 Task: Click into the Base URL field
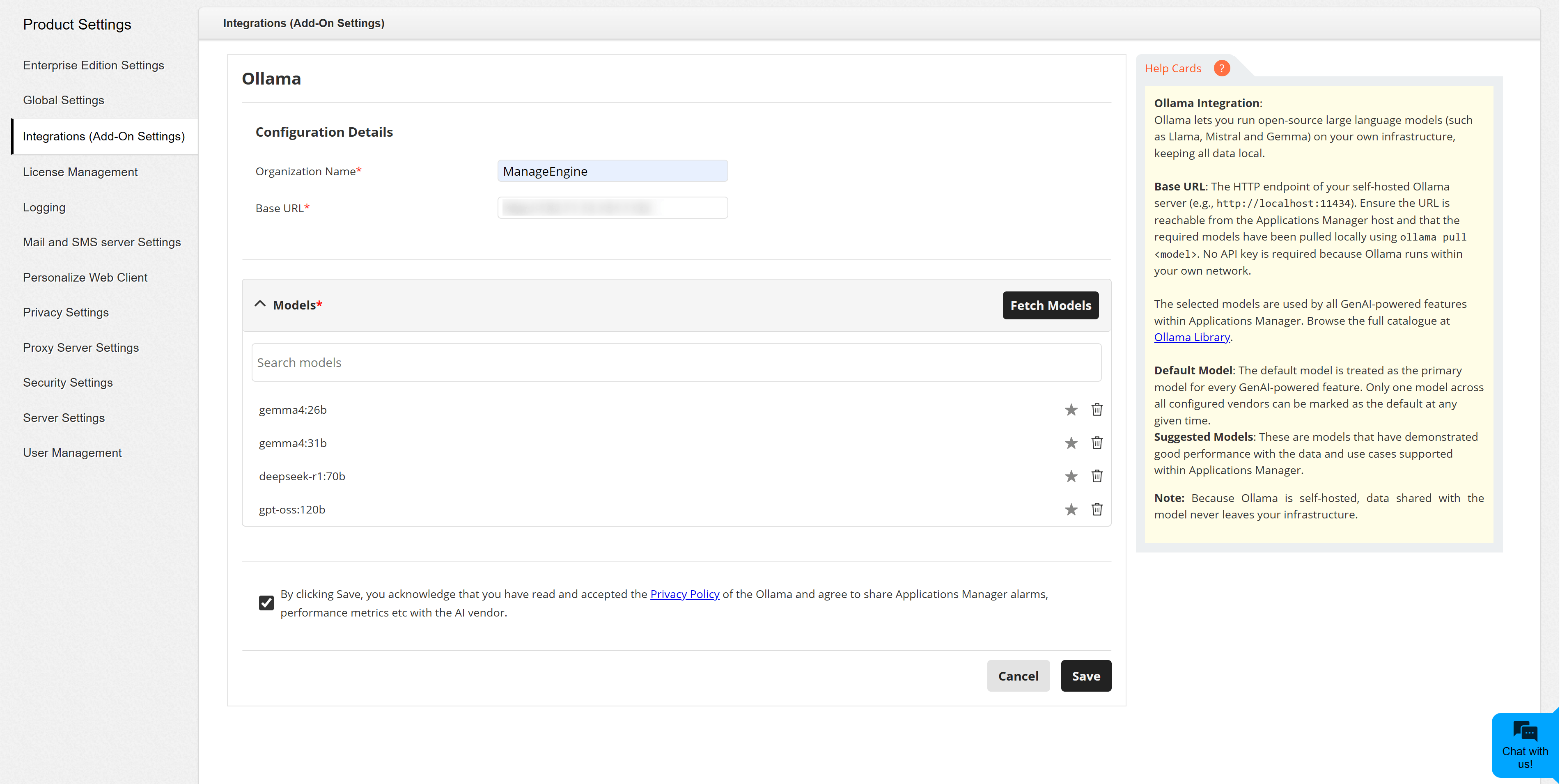tap(612, 208)
